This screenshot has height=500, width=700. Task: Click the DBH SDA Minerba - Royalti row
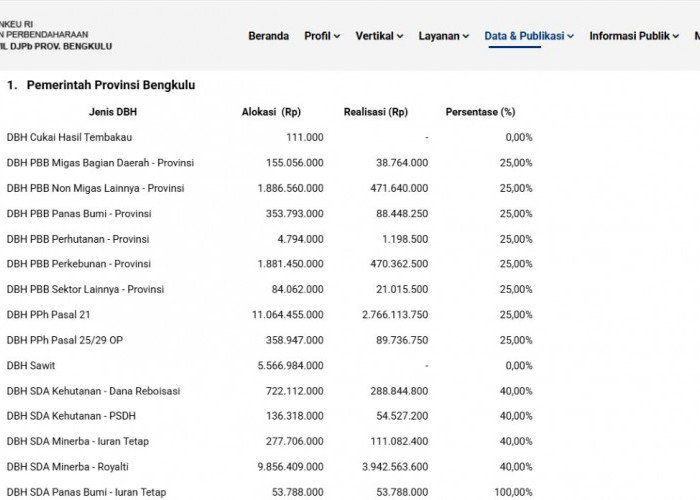270,467
